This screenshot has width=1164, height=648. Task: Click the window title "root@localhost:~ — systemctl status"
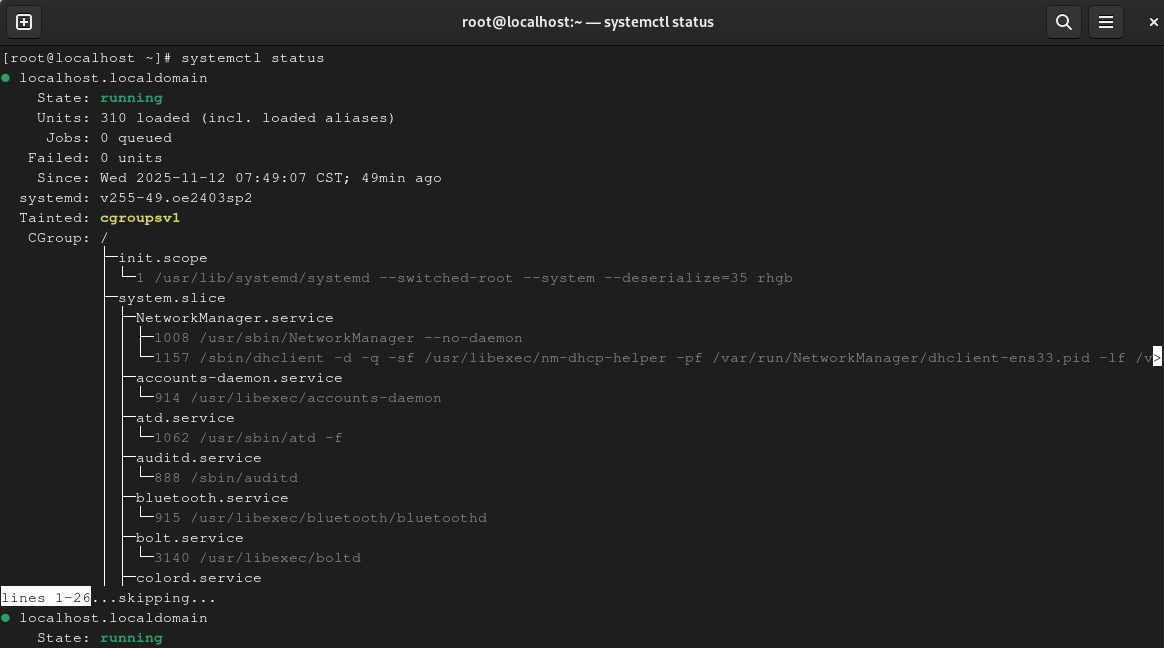point(588,22)
